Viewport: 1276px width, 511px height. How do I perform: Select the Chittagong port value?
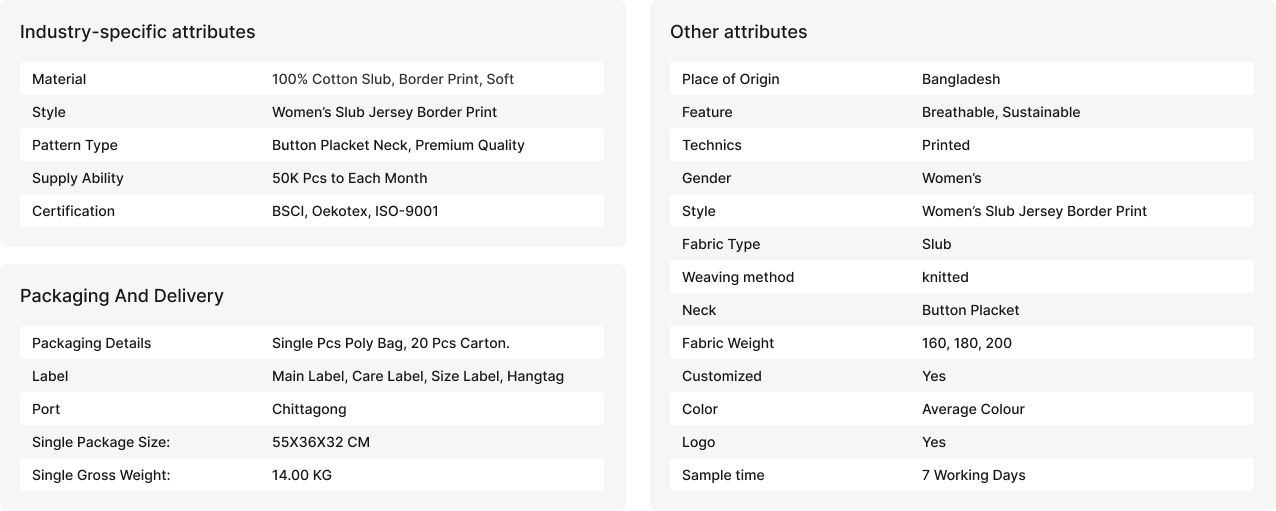(x=309, y=409)
